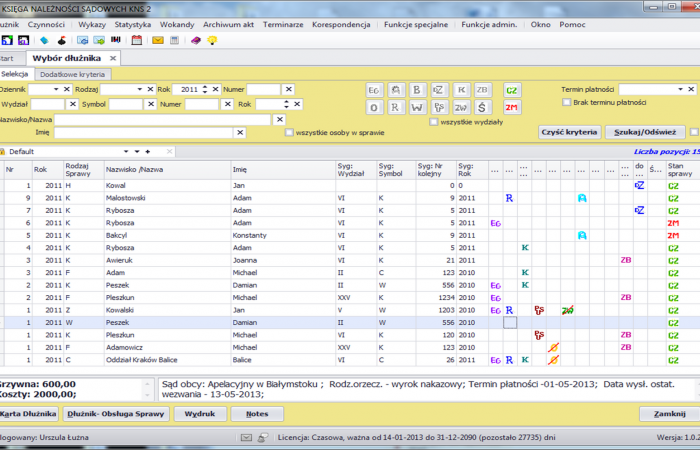Toggle the PS filter button
700x450 pixels.
[438, 107]
